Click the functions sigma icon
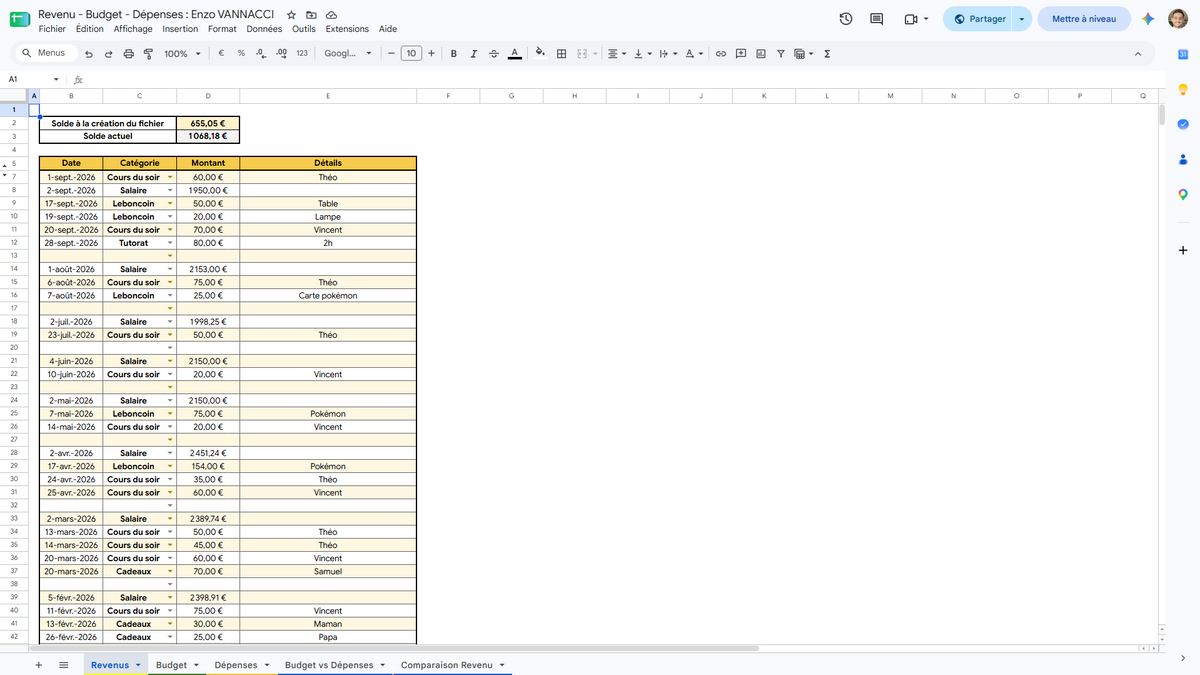 coord(827,53)
